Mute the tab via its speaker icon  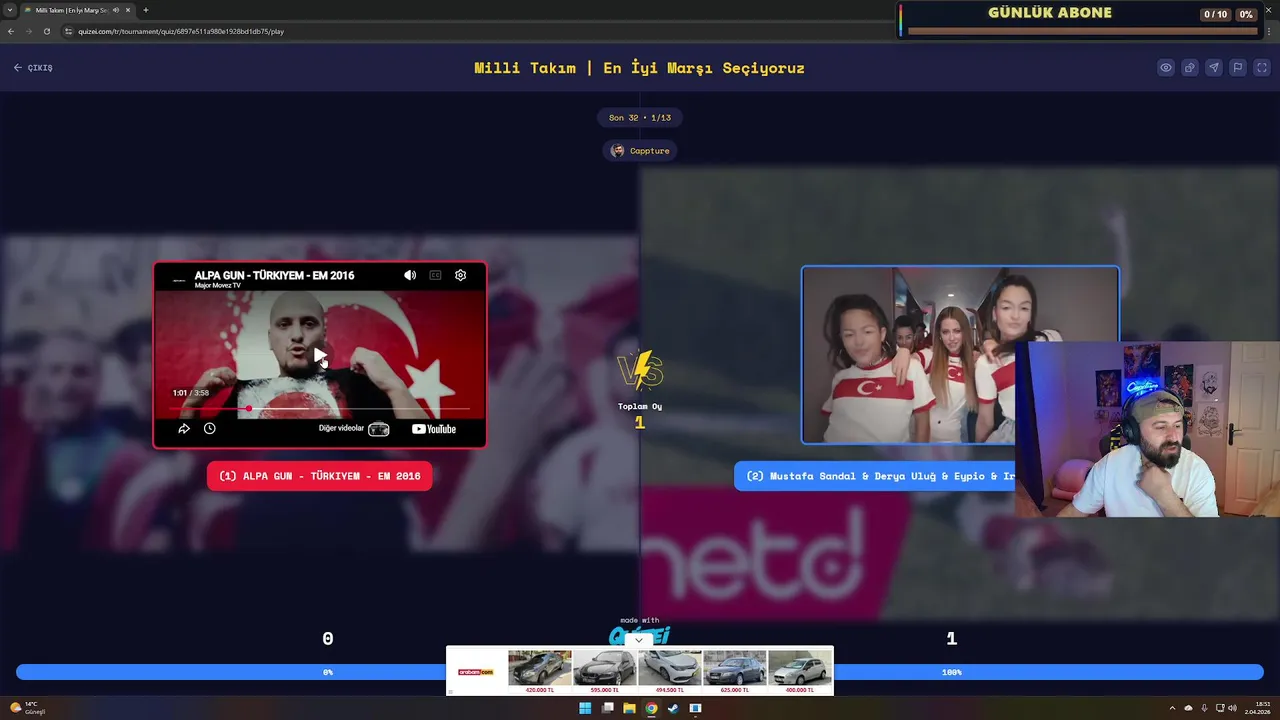pos(116,10)
